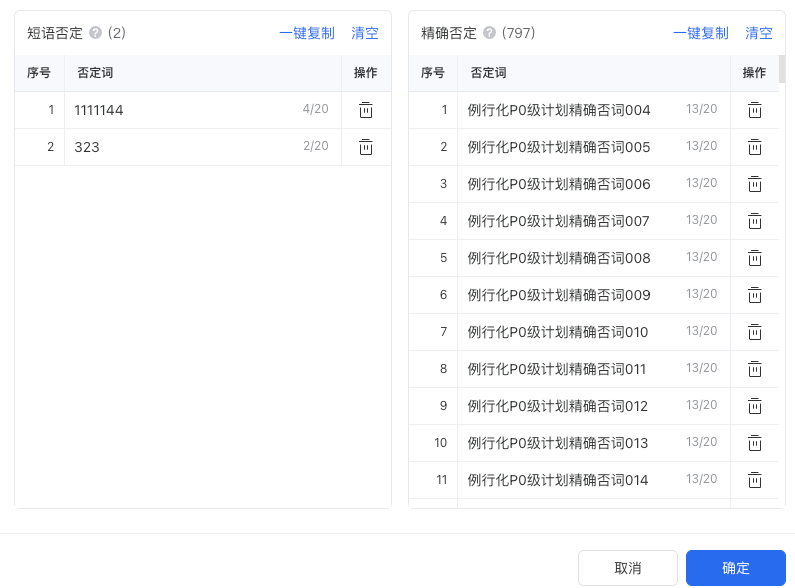
Task: Delete exact negative word ending 012
Action: pyautogui.click(x=755, y=406)
